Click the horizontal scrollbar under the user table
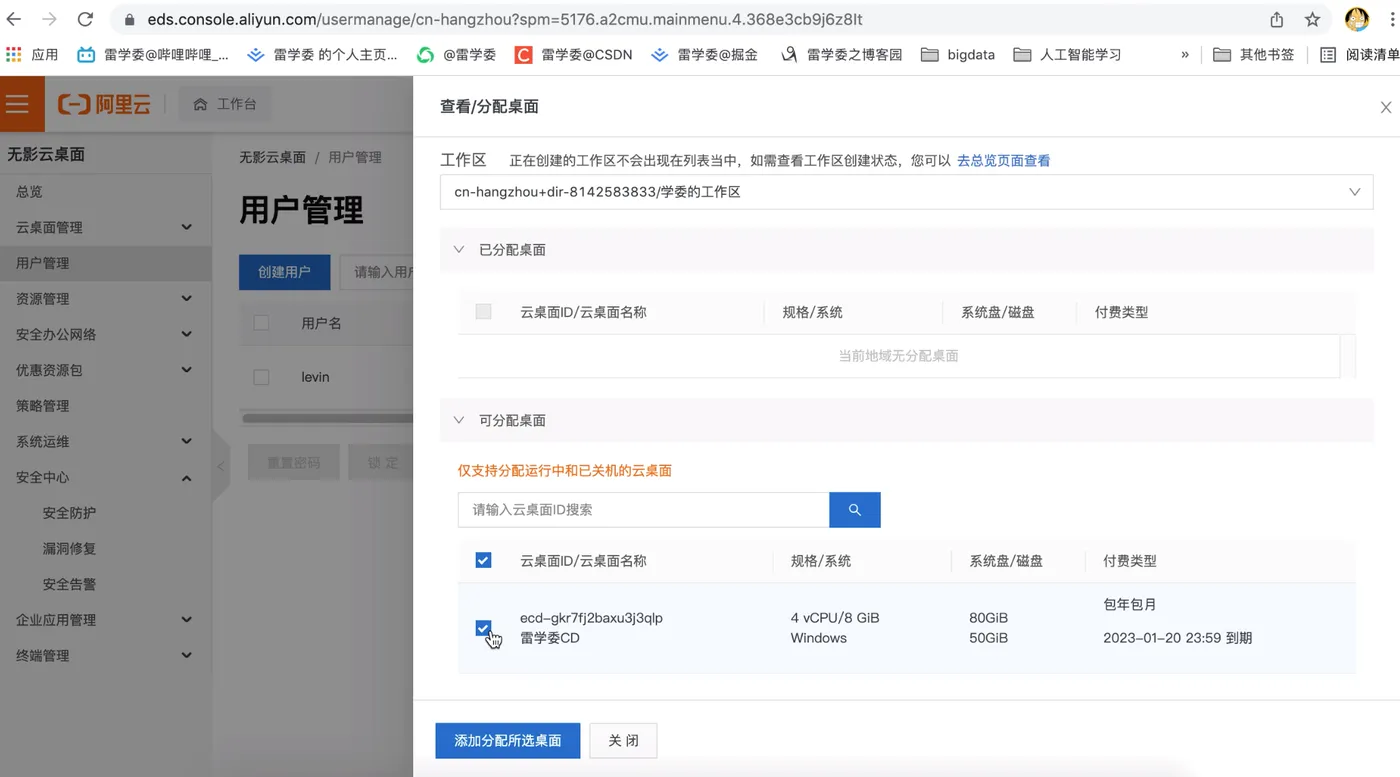The width and height of the screenshot is (1400, 777). [x=326, y=419]
